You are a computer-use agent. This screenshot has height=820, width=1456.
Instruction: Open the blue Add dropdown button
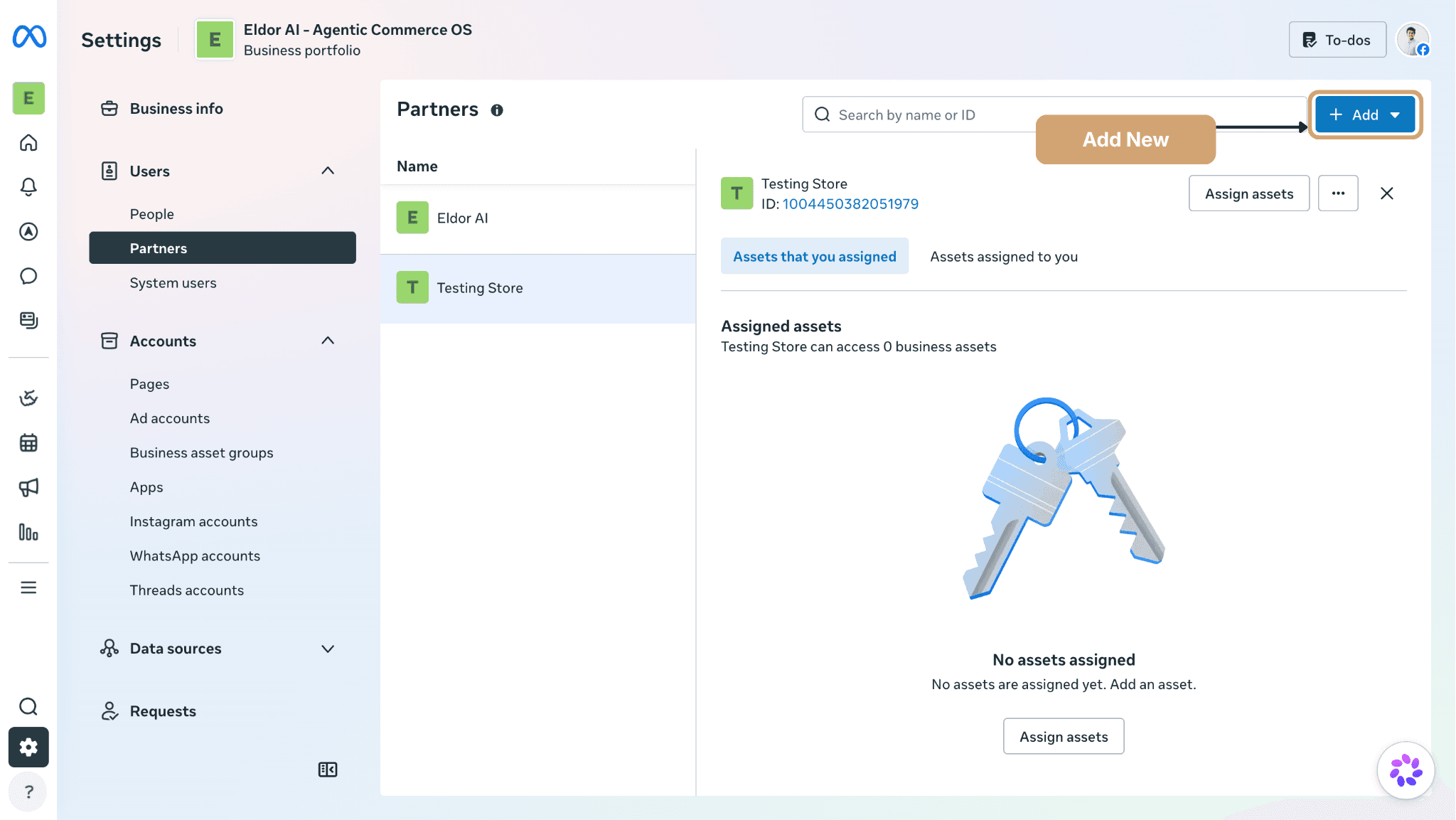pos(1365,115)
